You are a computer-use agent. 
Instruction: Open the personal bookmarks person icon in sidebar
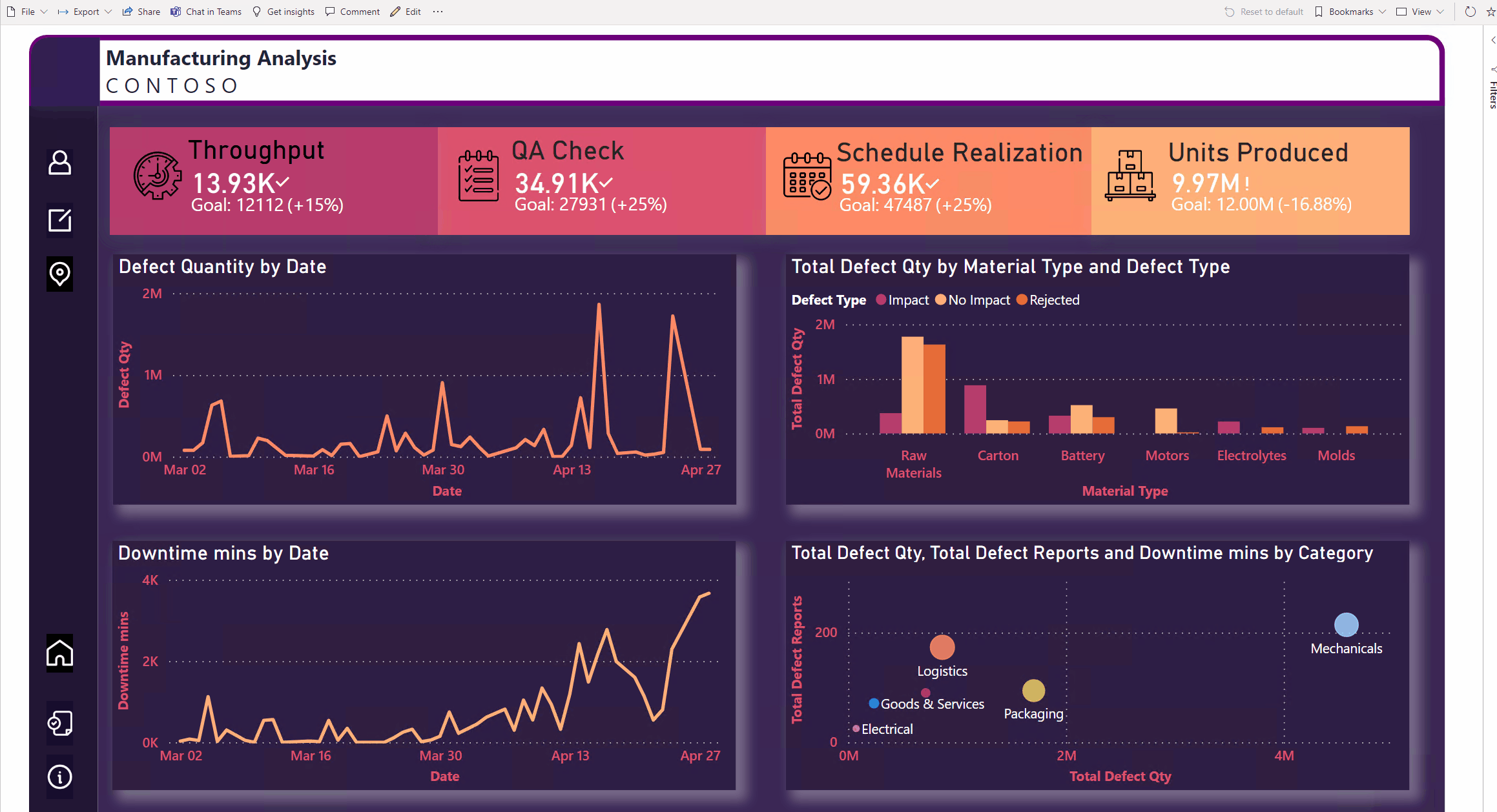tap(59, 163)
